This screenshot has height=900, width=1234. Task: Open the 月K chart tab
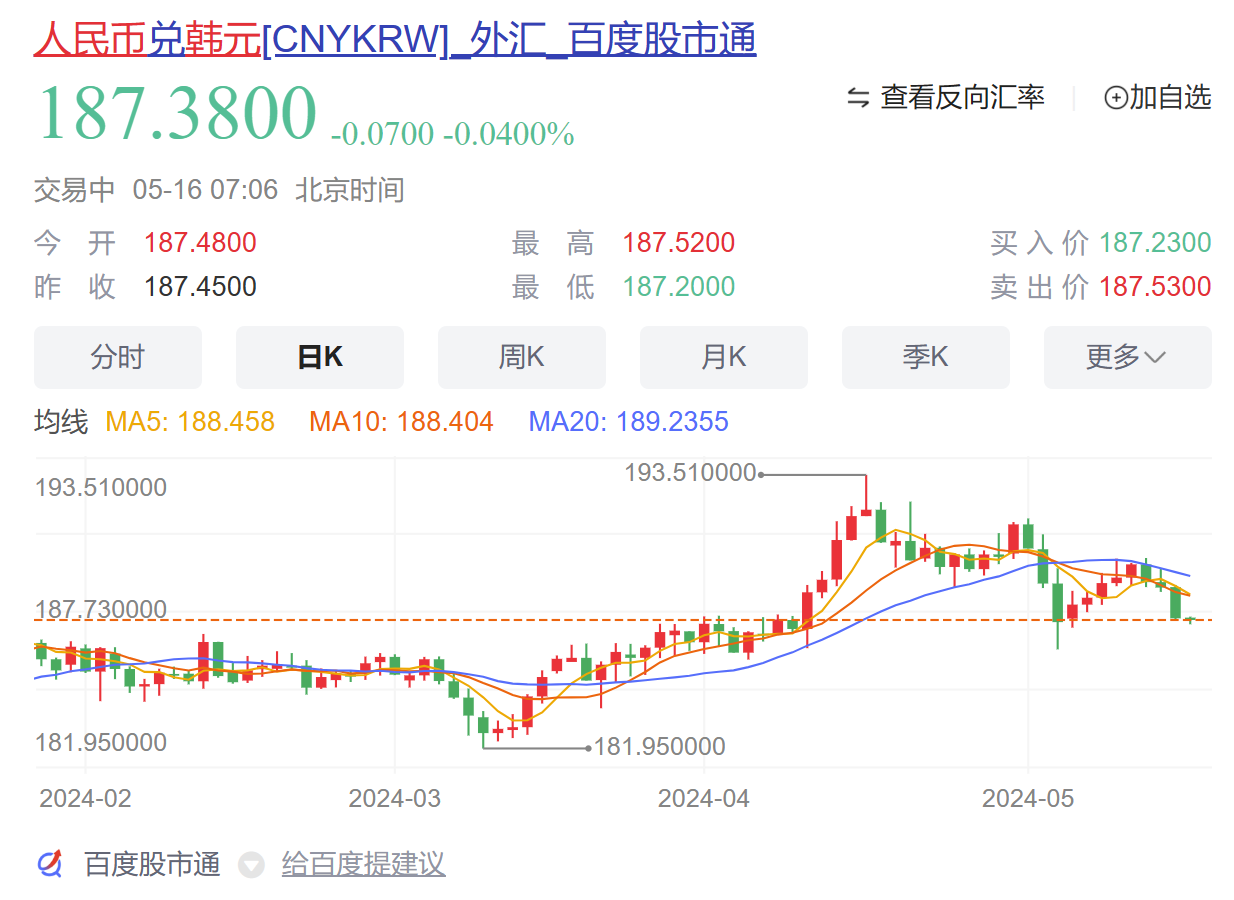(x=724, y=357)
